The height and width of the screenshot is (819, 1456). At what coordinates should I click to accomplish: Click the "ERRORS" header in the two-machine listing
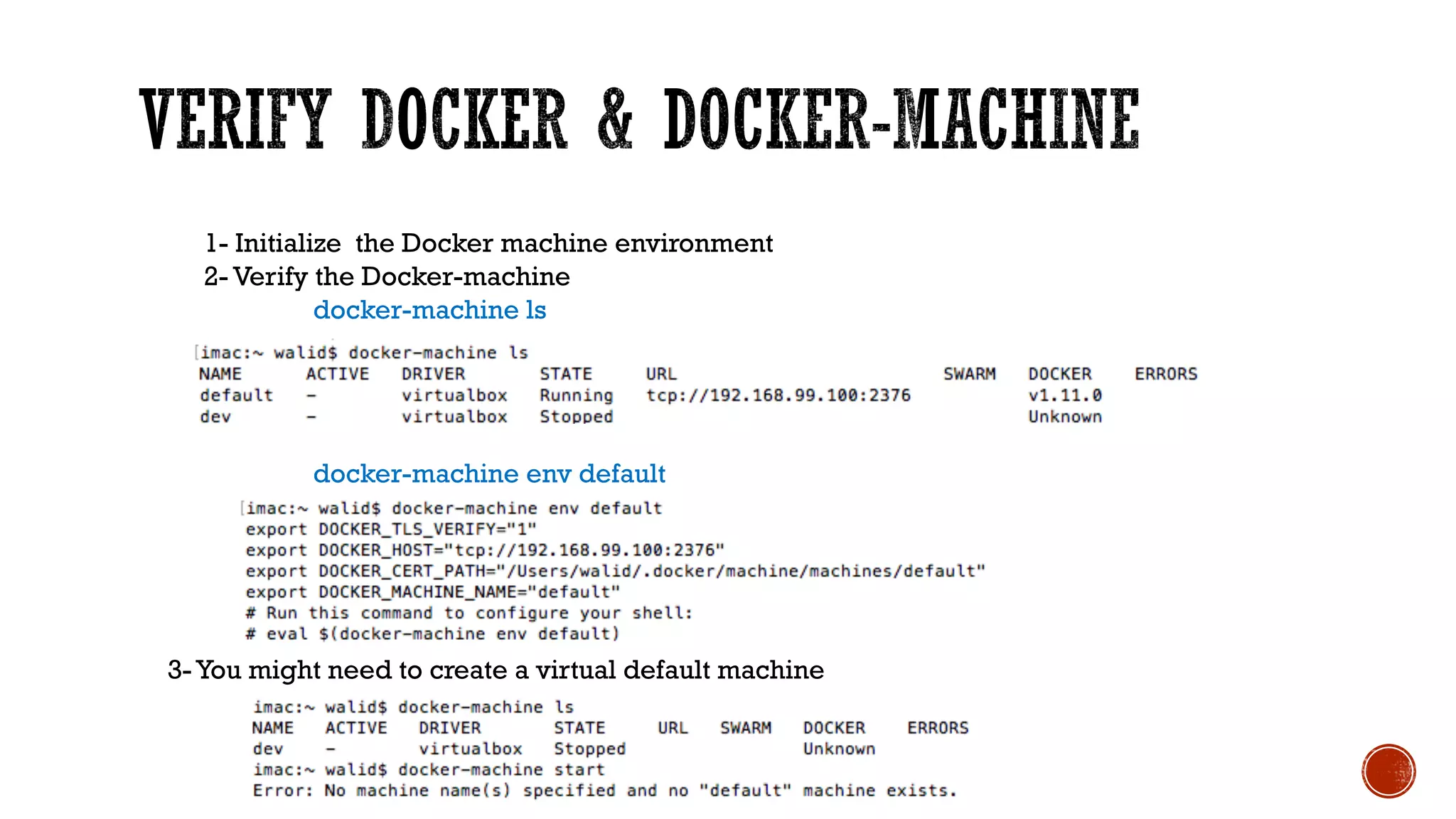point(1166,374)
